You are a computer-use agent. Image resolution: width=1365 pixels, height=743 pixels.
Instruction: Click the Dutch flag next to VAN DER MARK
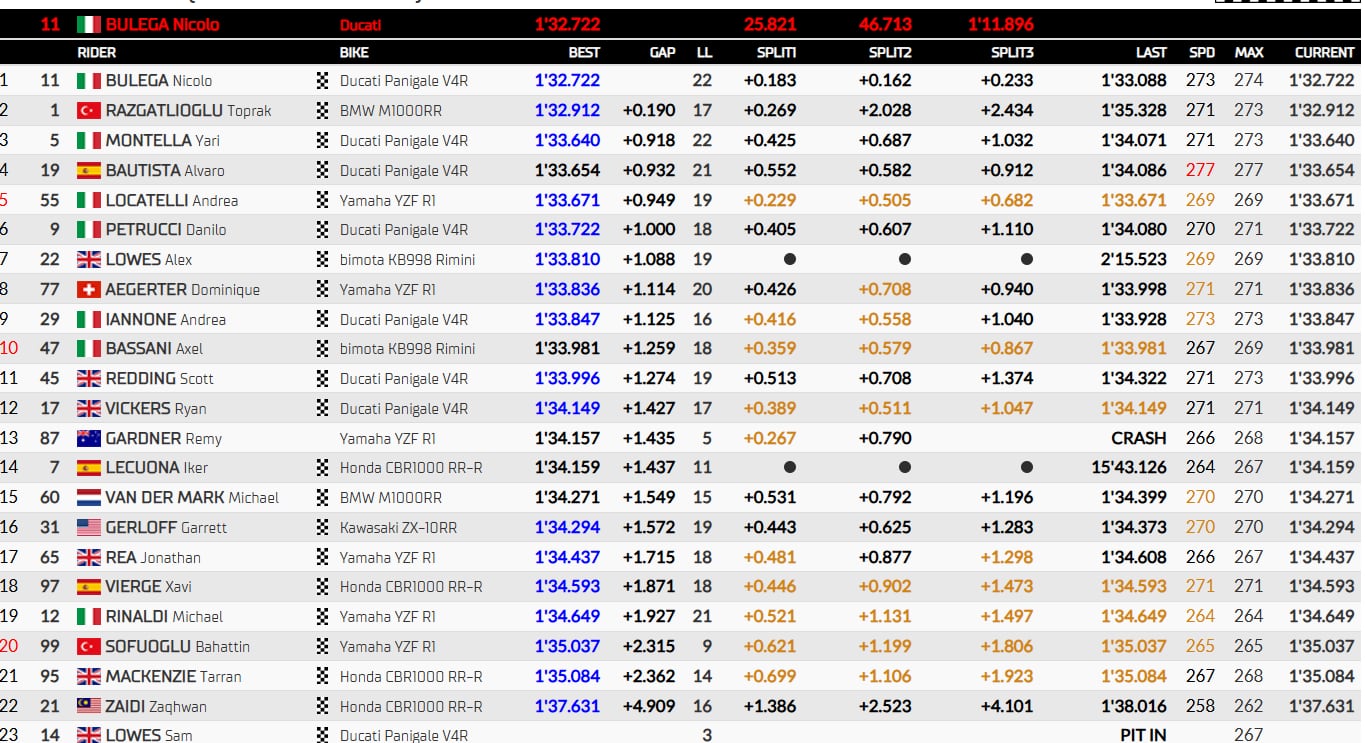point(89,498)
